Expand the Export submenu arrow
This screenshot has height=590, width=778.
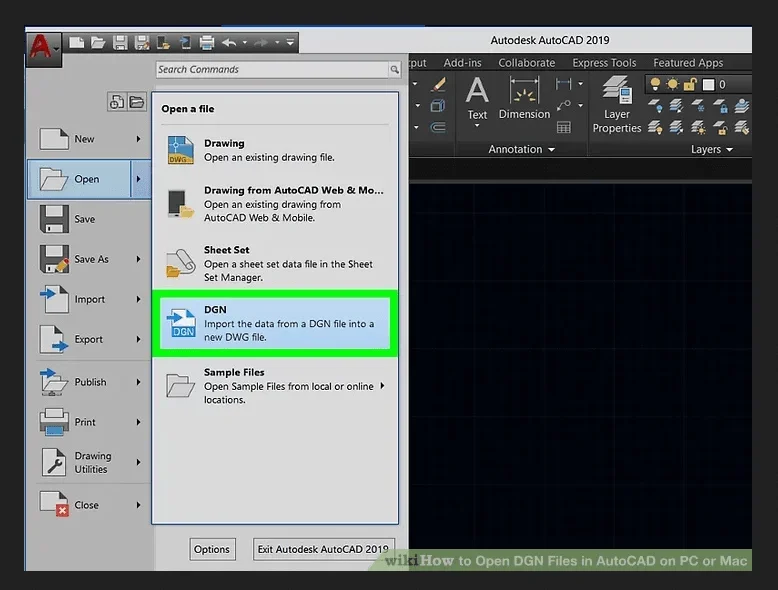[x=139, y=339]
